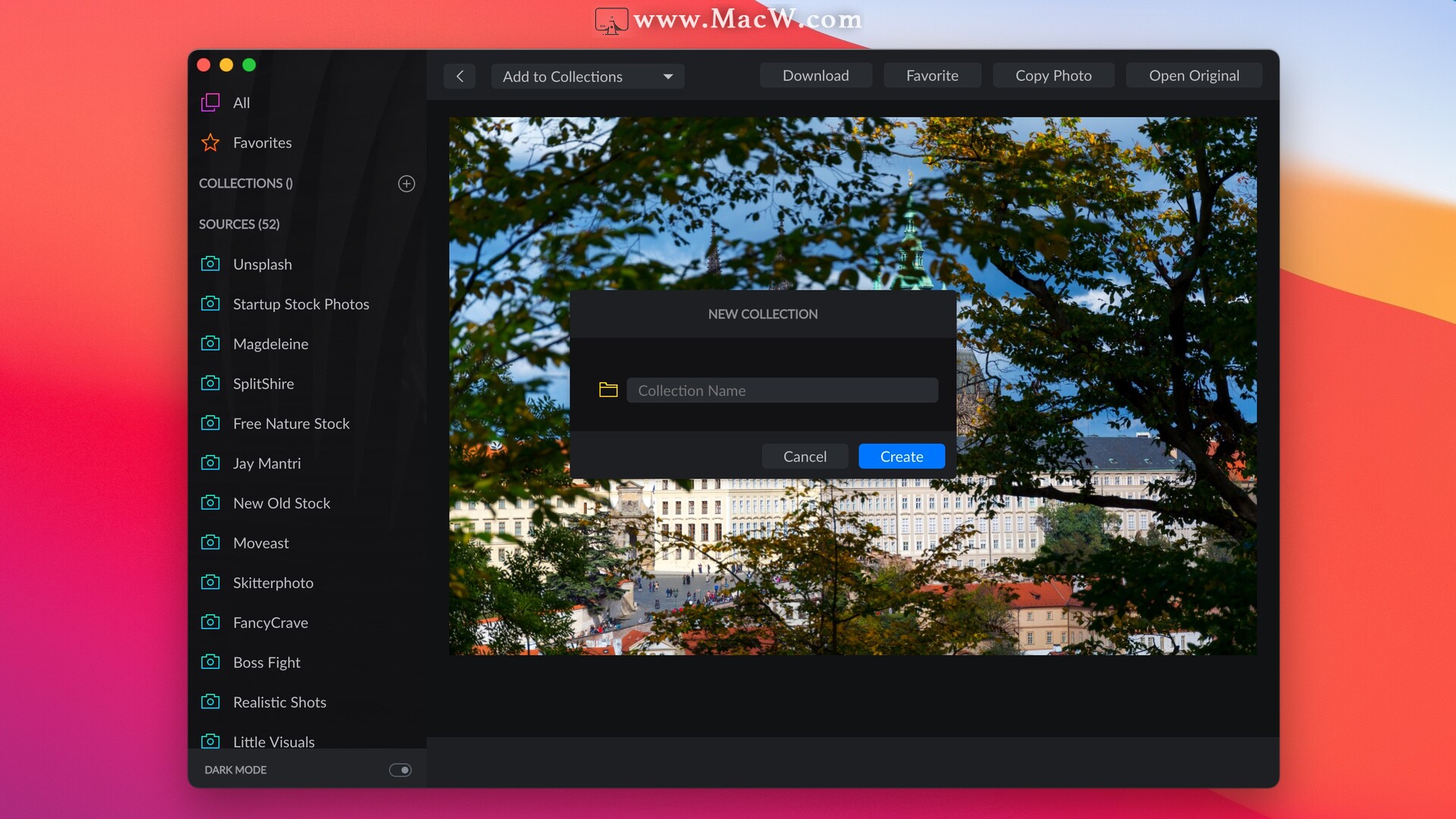Download the current photo
Viewport: 1456px width, 819px height.
coord(816,75)
